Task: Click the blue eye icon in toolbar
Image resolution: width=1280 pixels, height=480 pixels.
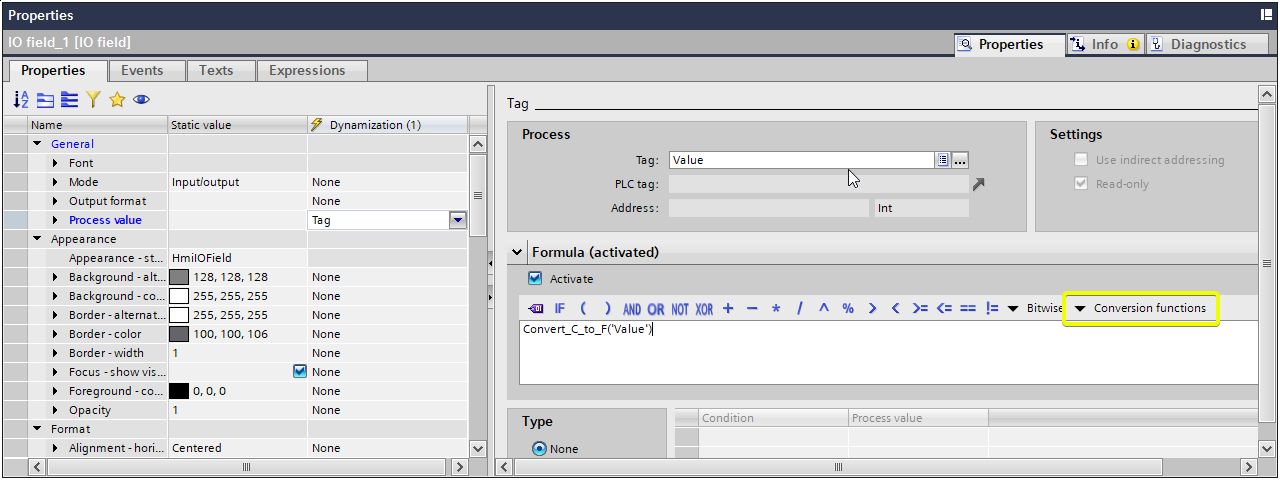Action: (x=141, y=99)
